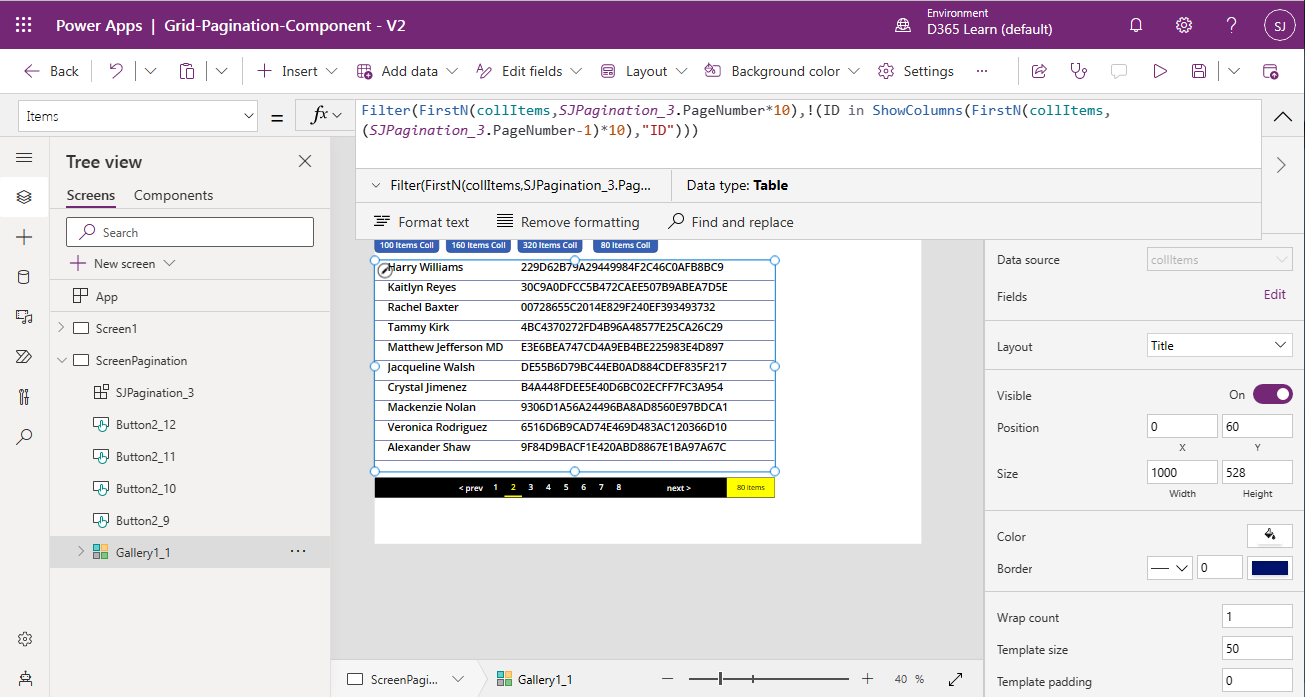Open the Background color menu
1305x697 pixels.
point(782,71)
